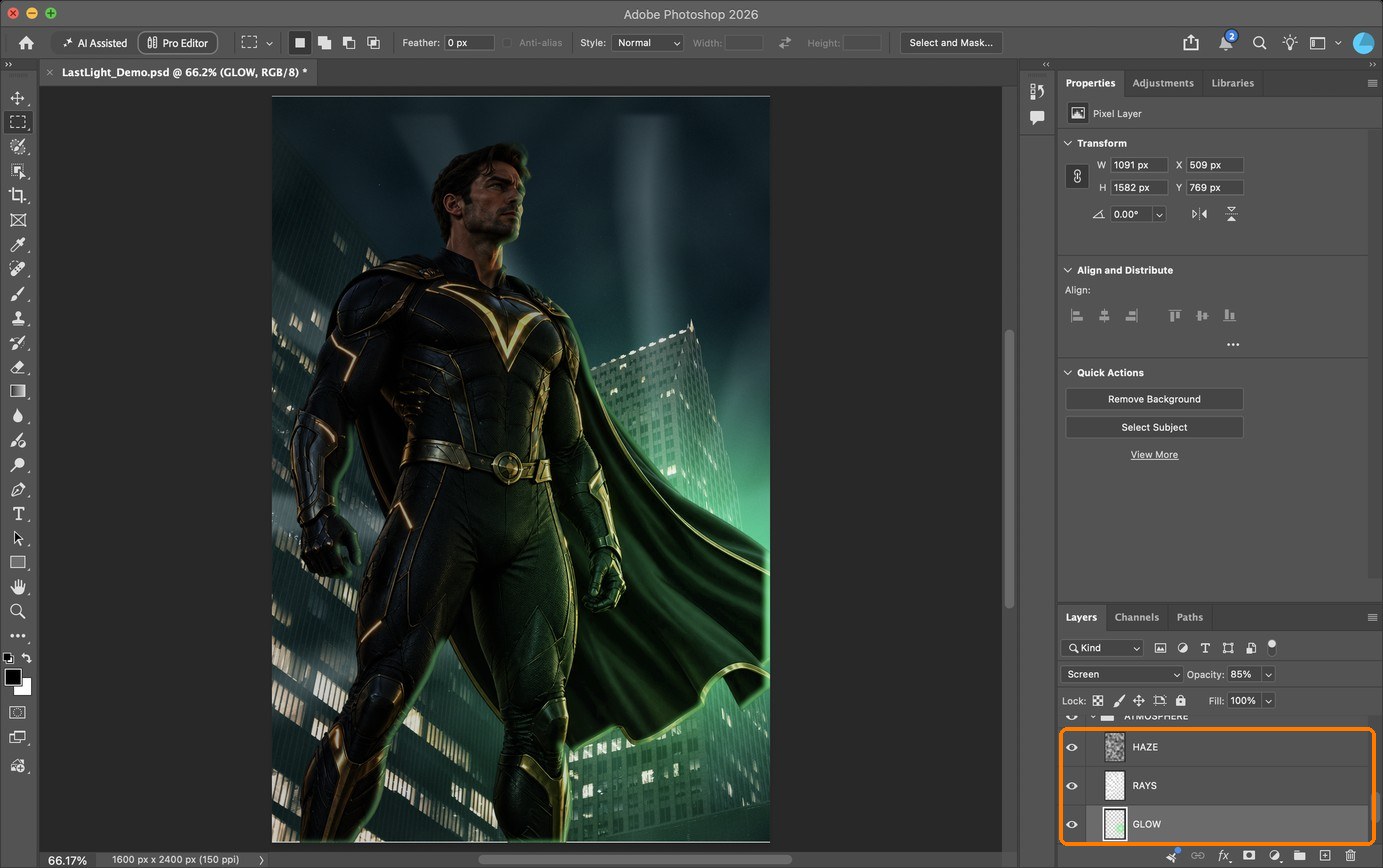Open the Paths tab
The image size is (1383, 868).
click(1189, 617)
